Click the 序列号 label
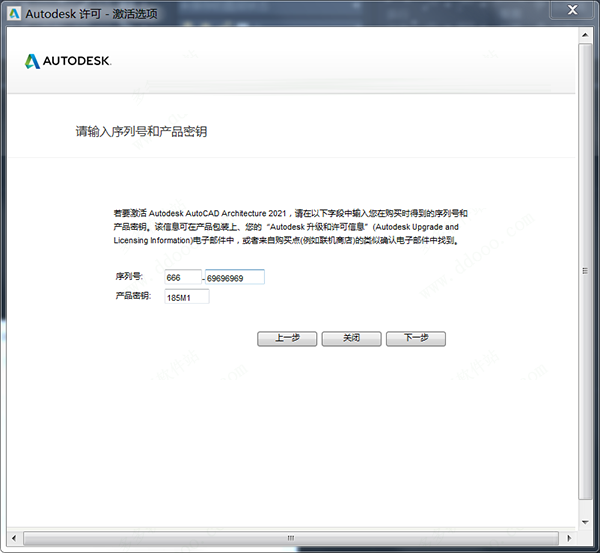 pos(129,276)
